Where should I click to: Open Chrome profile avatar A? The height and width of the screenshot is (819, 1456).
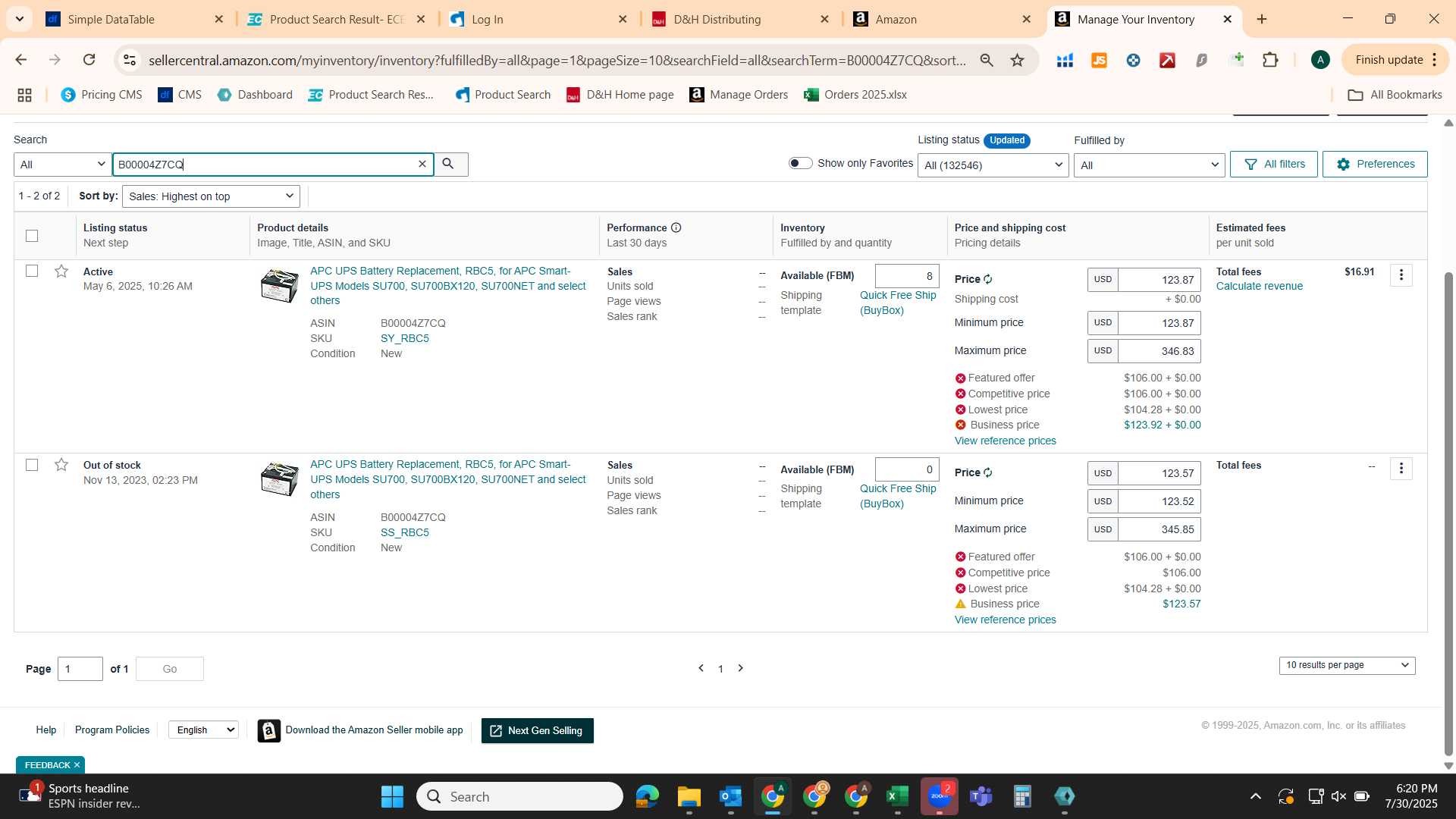coord(1319,60)
